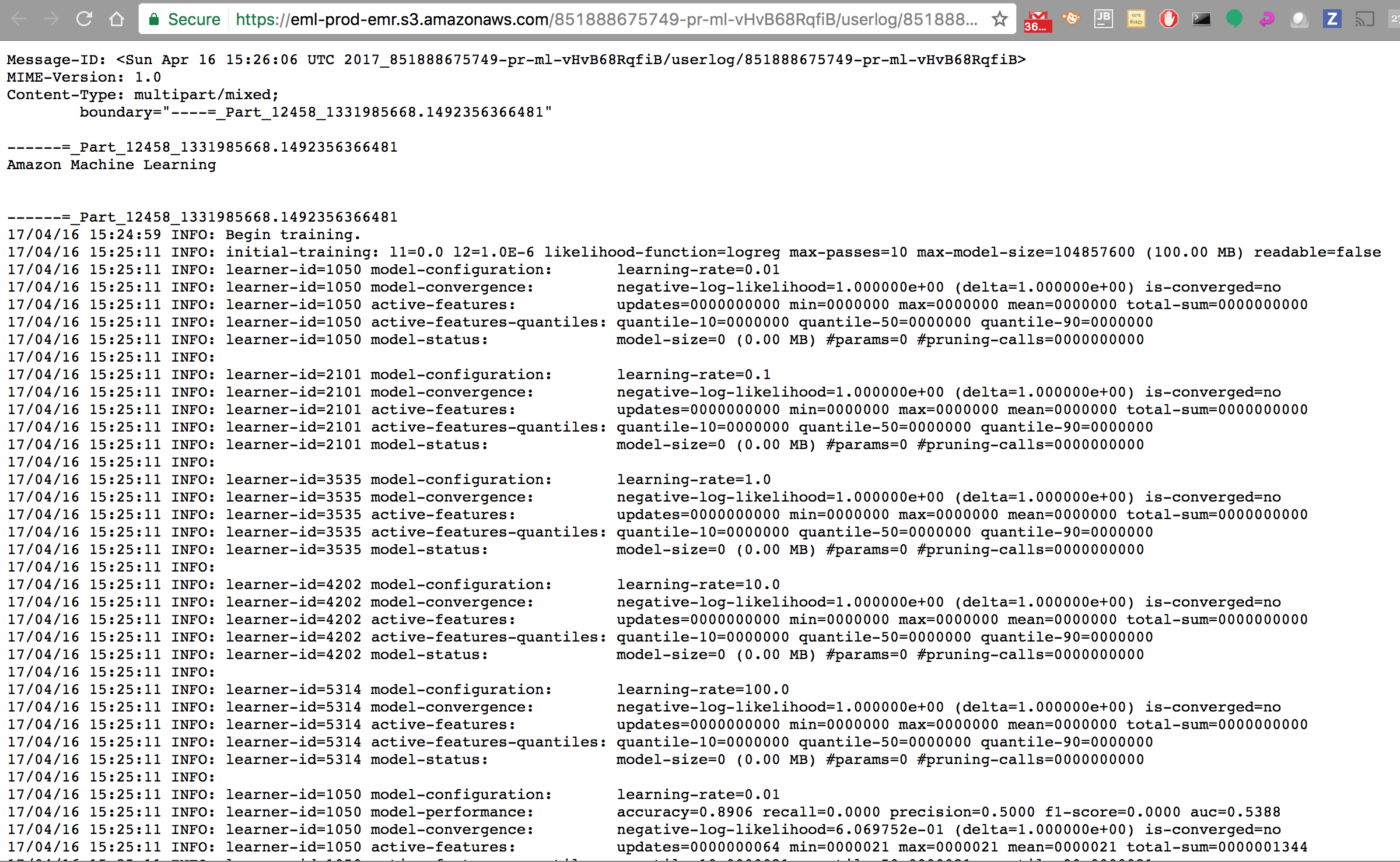This screenshot has width=1400, height=862.
Task: Click the pink arrow extension icon
Action: coord(1266,19)
